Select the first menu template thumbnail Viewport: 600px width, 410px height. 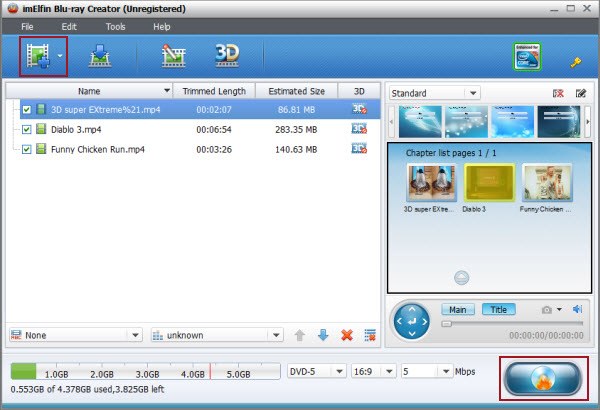[420, 122]
